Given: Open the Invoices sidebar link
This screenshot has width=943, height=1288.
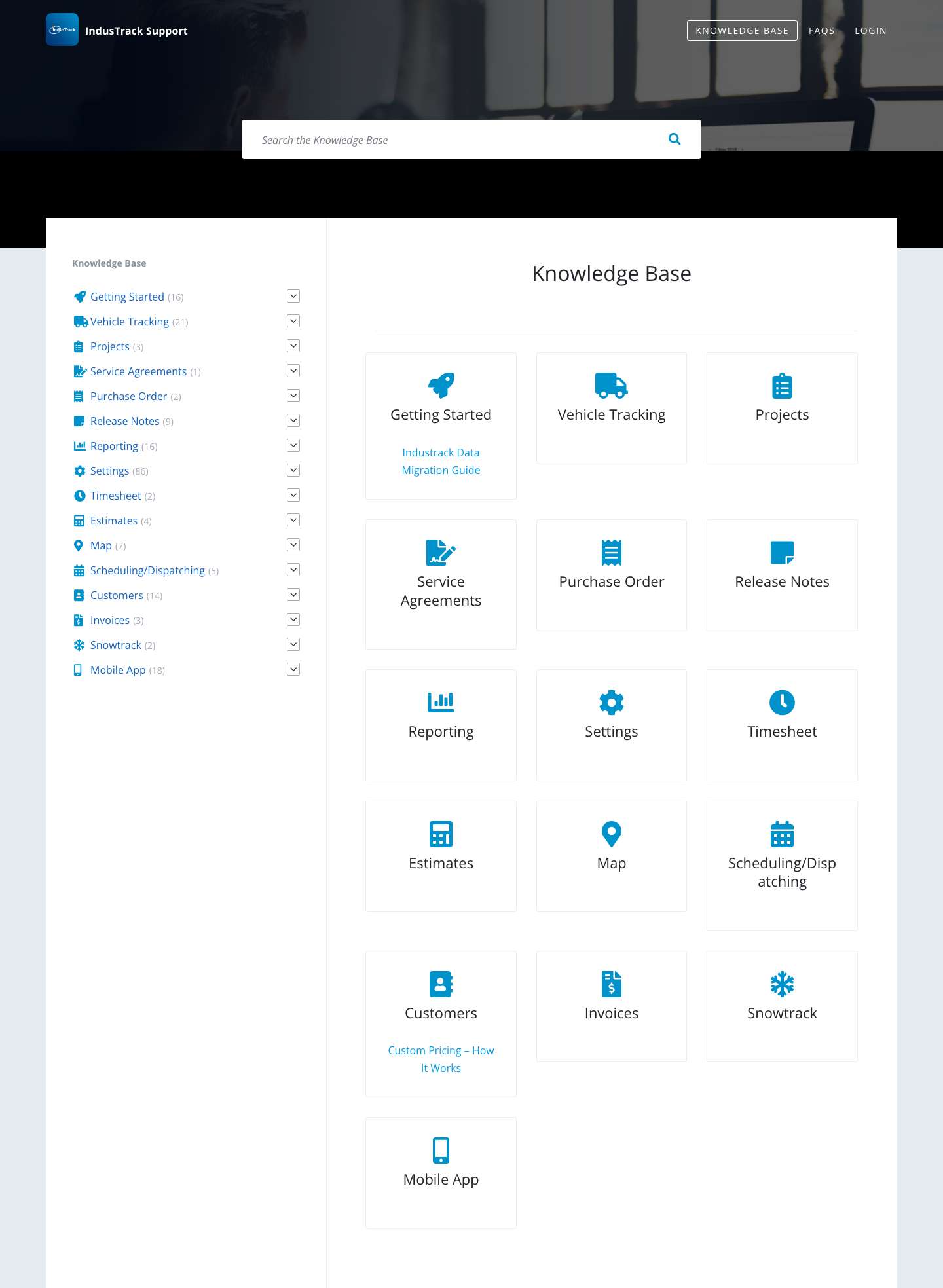Looking at the screenshot, I should (x=110, y=620).
